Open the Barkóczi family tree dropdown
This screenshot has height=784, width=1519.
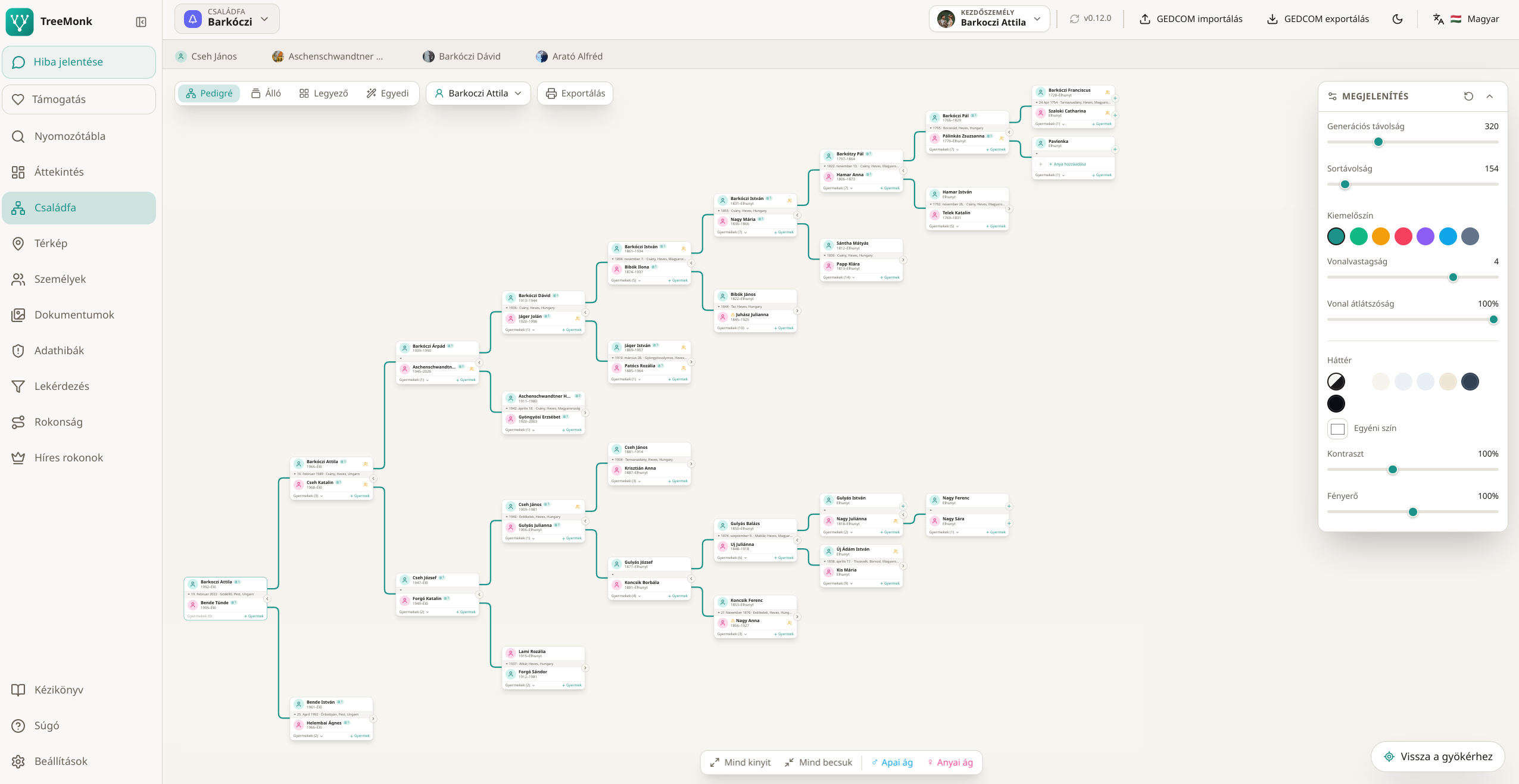[227, 19]
